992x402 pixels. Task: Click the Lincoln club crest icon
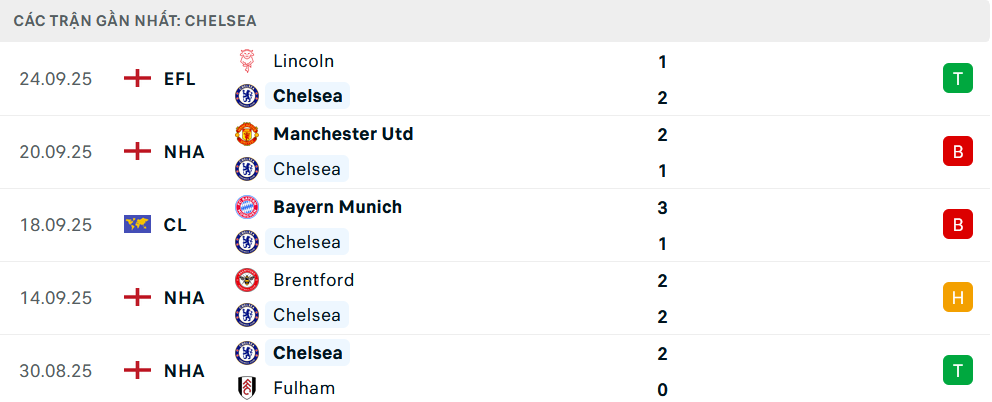pos(246,61)
